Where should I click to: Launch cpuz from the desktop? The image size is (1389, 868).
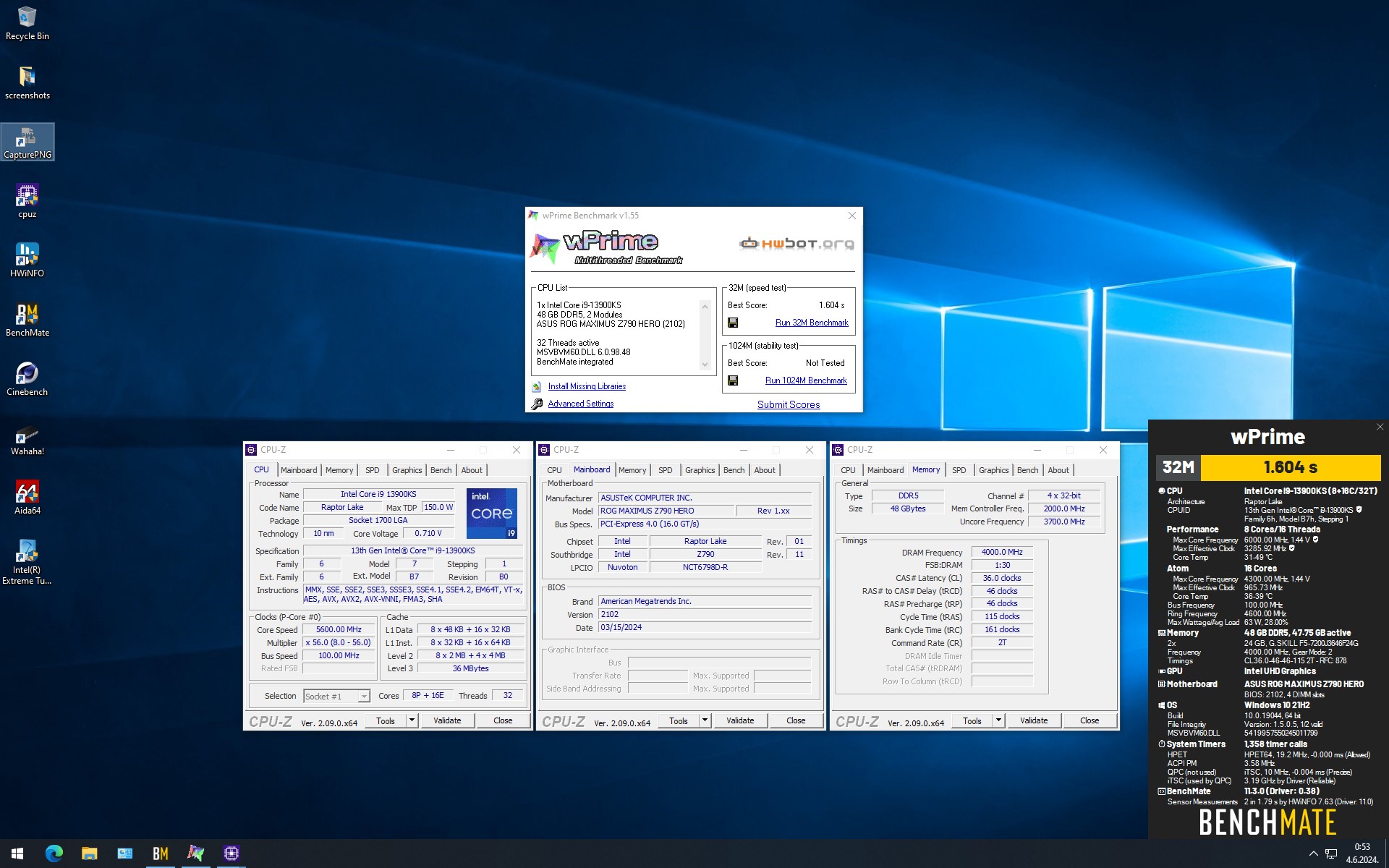[27, 201]
